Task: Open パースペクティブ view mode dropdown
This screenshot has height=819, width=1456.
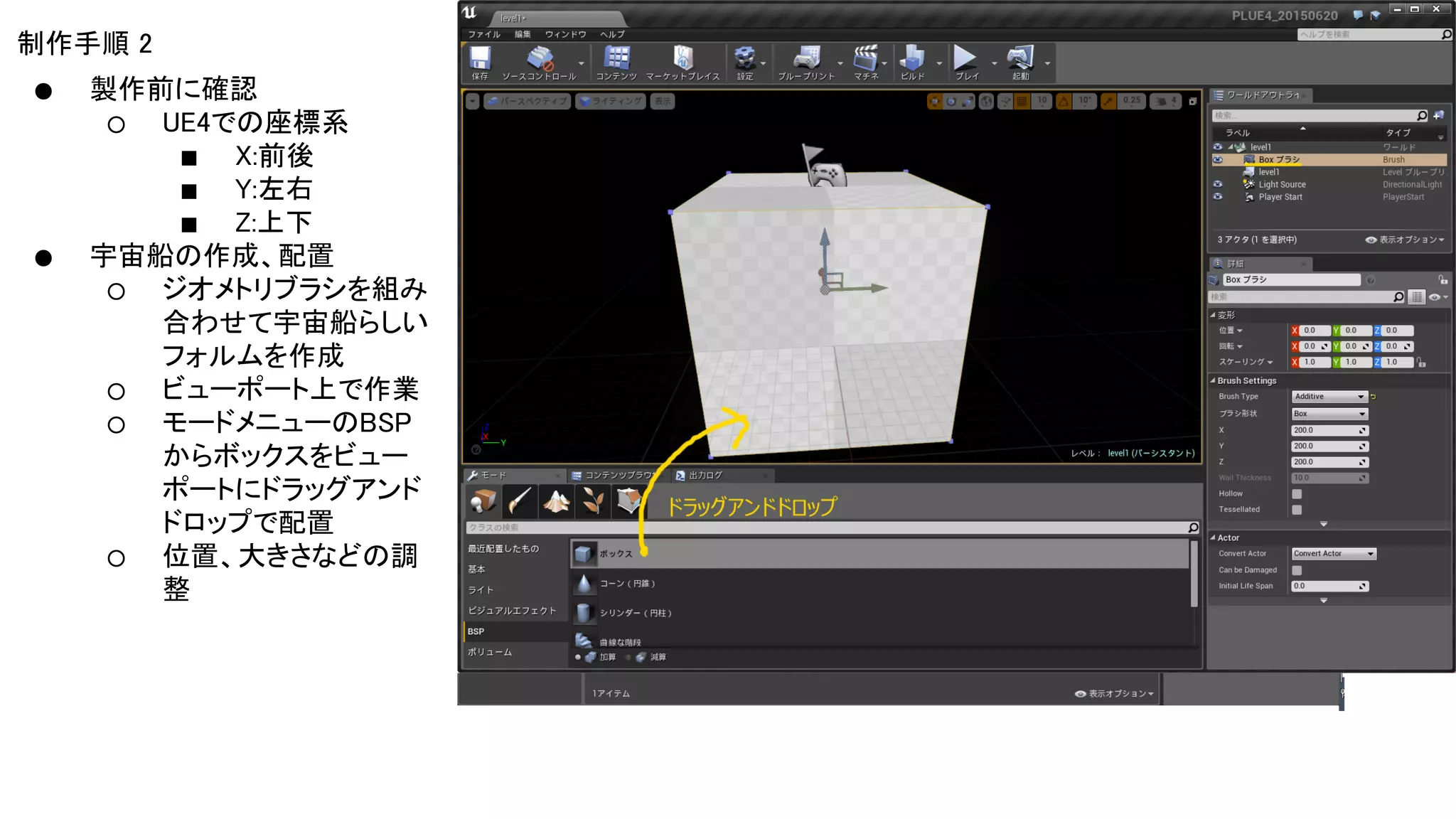Action: click(x=527, y=101)
